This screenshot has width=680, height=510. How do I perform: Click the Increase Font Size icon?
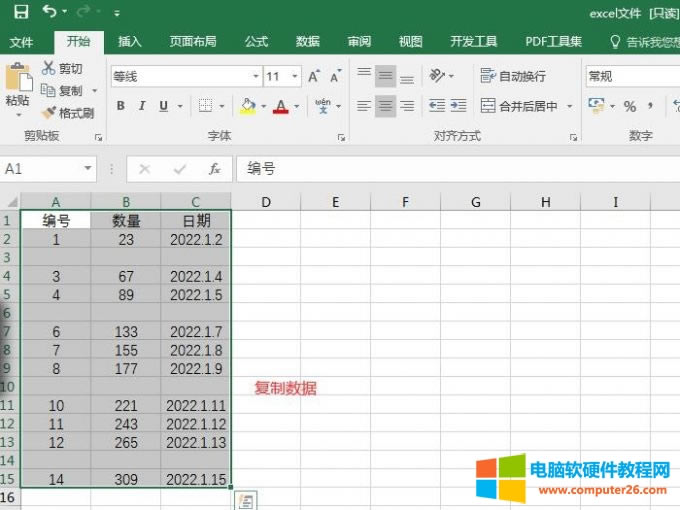point(314,77)
